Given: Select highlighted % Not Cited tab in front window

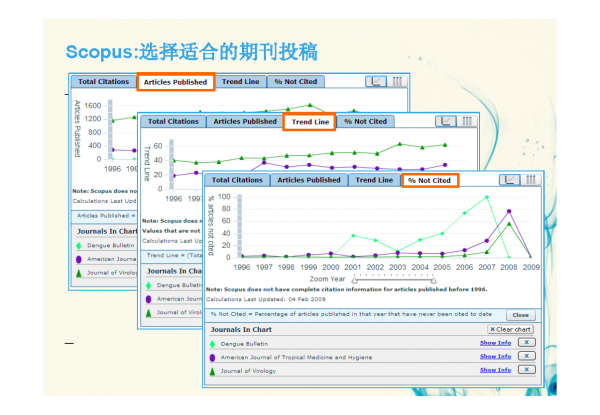Looking at the screenshot, I should point(430,181).
